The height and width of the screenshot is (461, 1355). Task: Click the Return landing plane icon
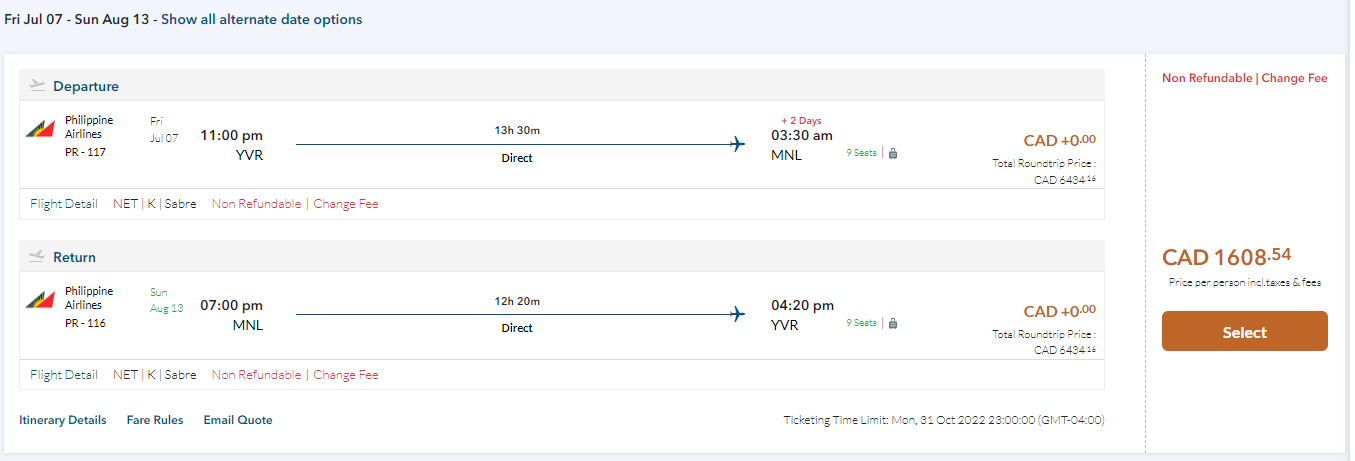[38, 256]
